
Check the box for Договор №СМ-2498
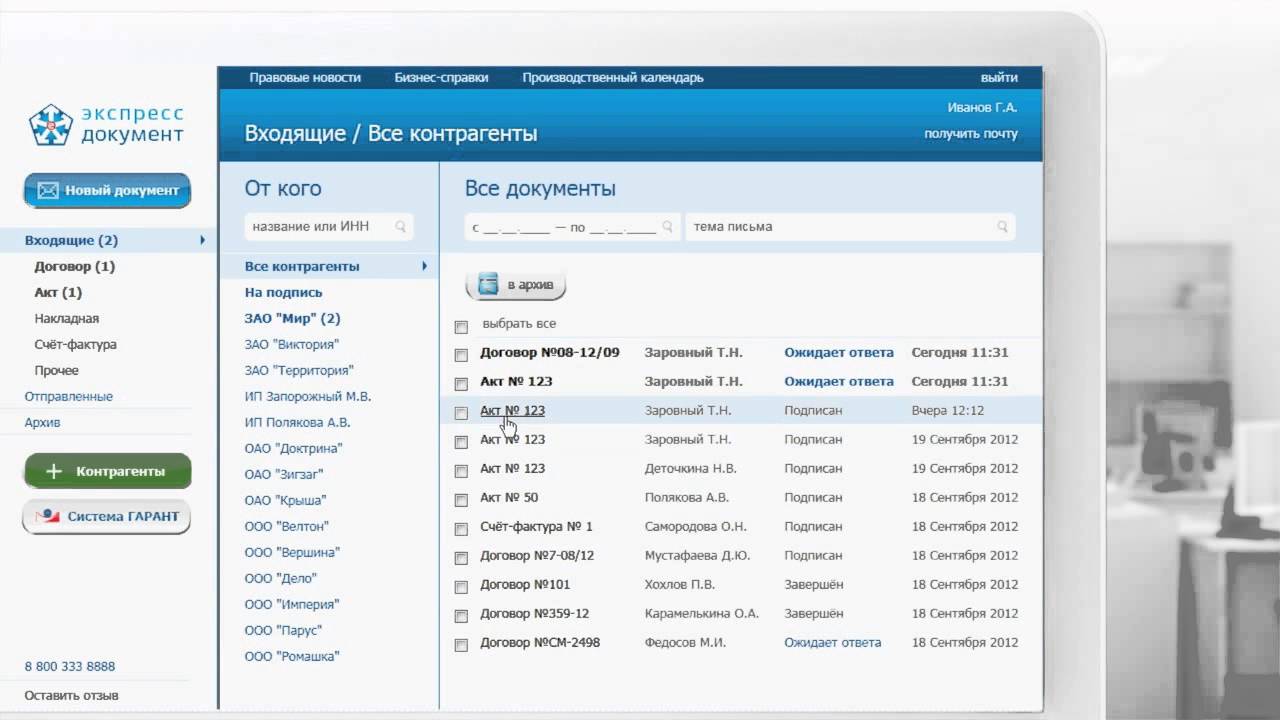pos(461,645)
